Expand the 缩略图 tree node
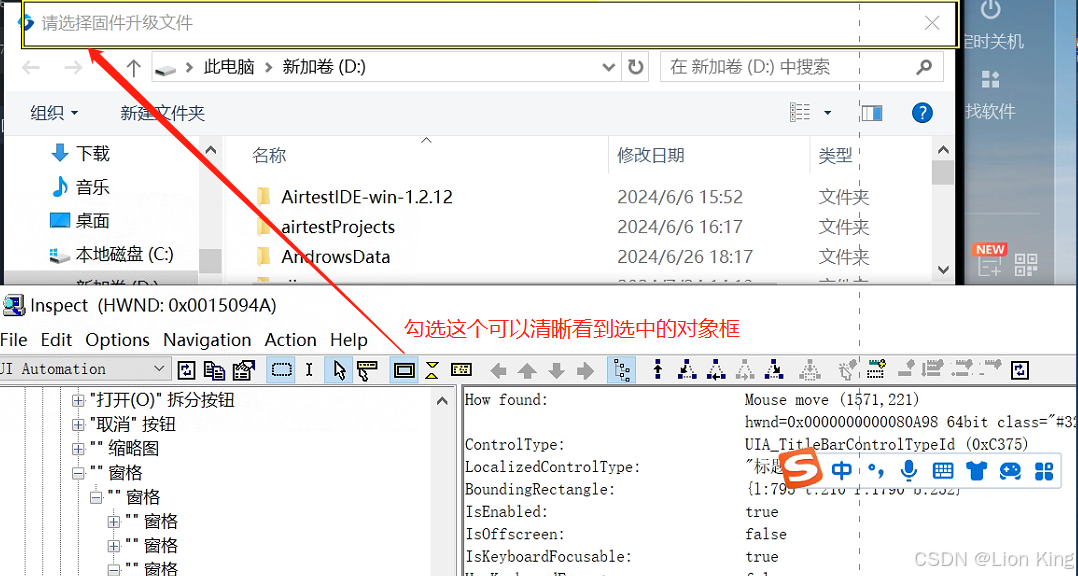 [78, 449]
